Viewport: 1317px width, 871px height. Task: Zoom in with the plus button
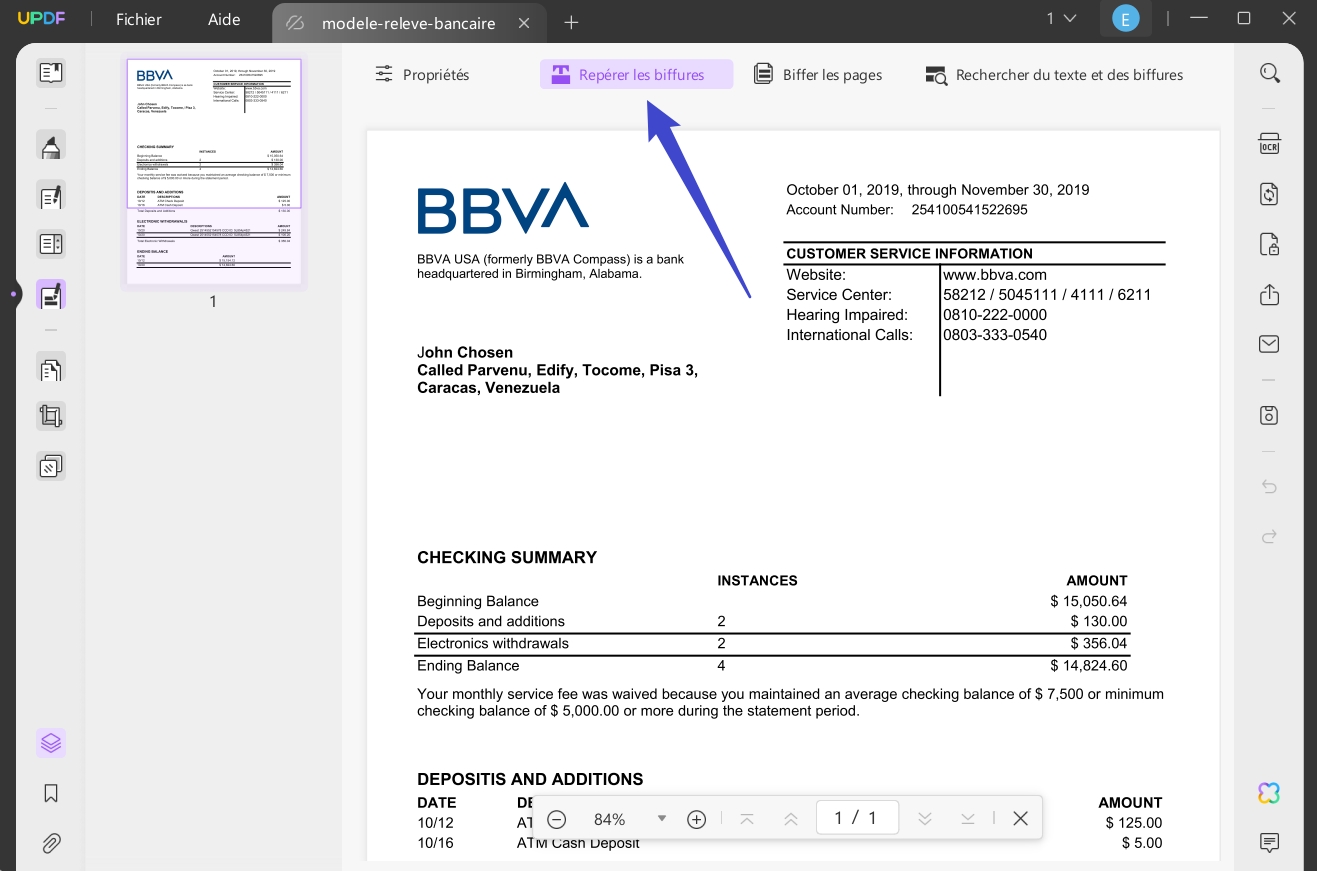coord(697,819)
